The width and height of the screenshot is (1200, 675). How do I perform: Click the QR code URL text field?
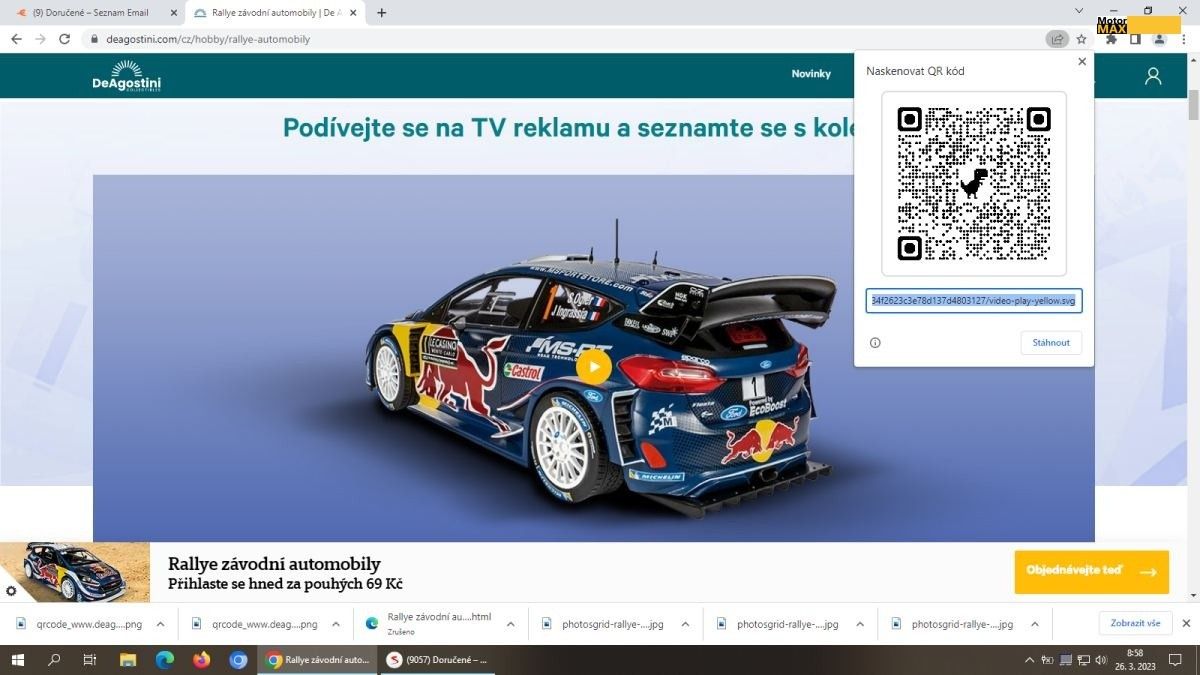pos(973,301)
